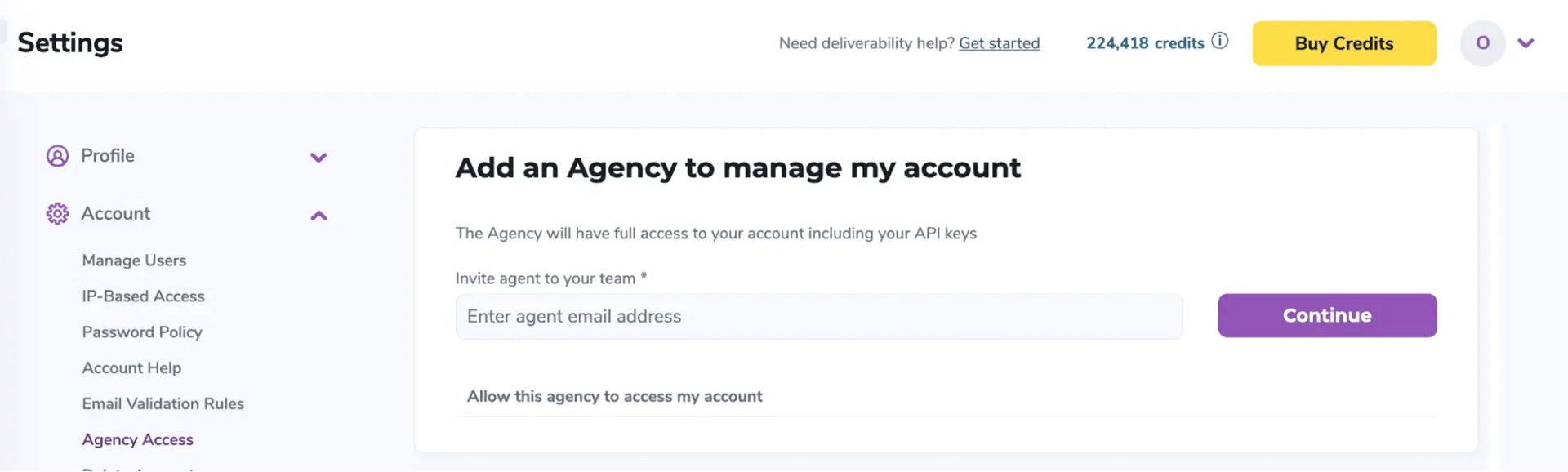Select Password Policy from sidebar
1568x472 pixels.
pyautogui.click(x=141, y=332)
